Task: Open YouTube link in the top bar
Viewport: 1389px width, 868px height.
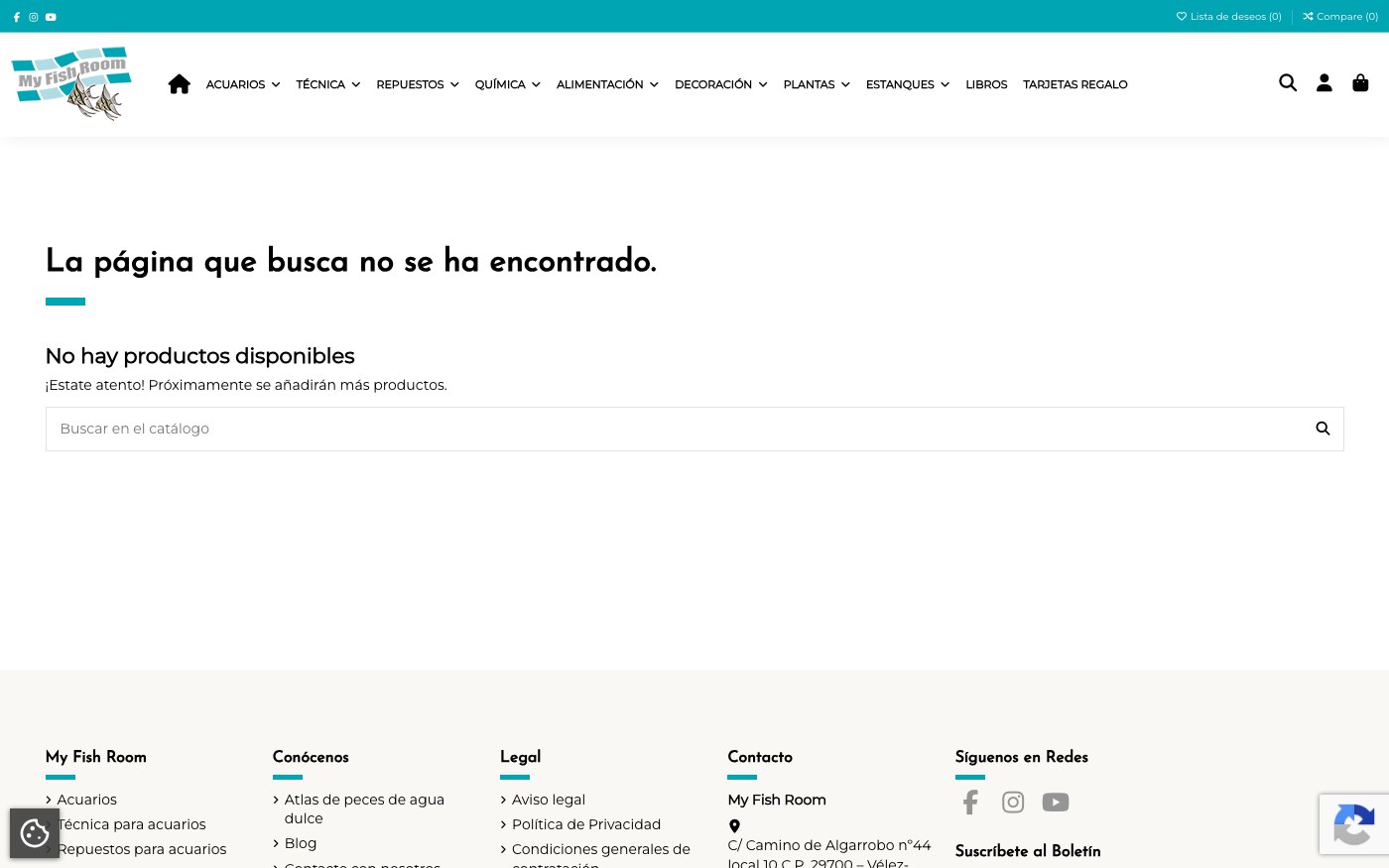Action: (51, 17)
